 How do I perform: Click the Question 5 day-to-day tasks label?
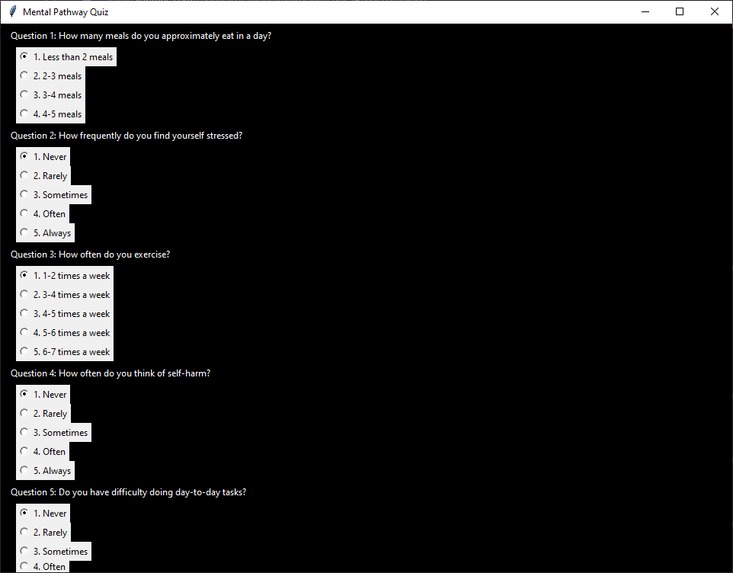coord(128,492)
